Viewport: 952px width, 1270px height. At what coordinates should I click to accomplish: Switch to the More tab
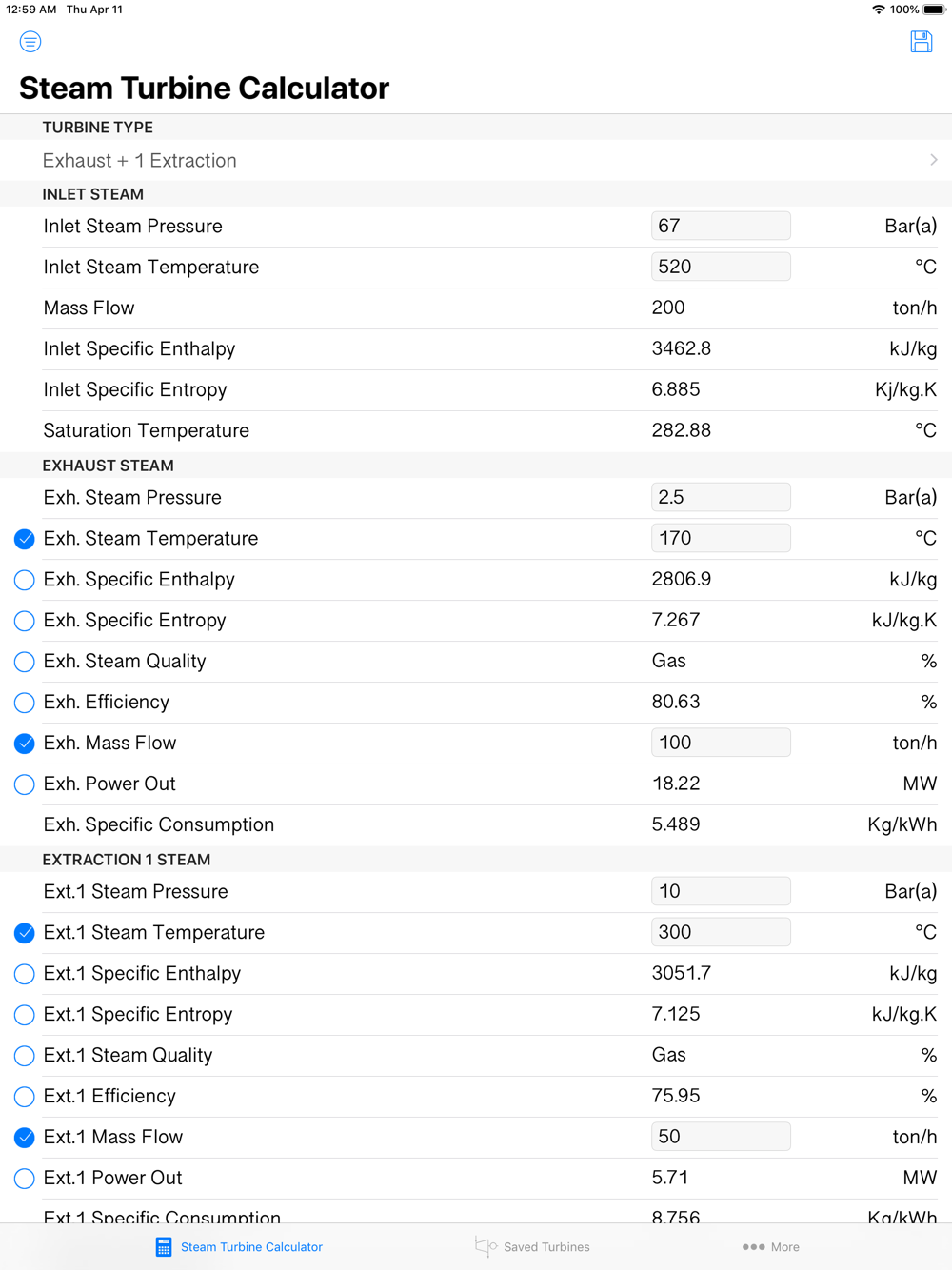point(770,1247)
